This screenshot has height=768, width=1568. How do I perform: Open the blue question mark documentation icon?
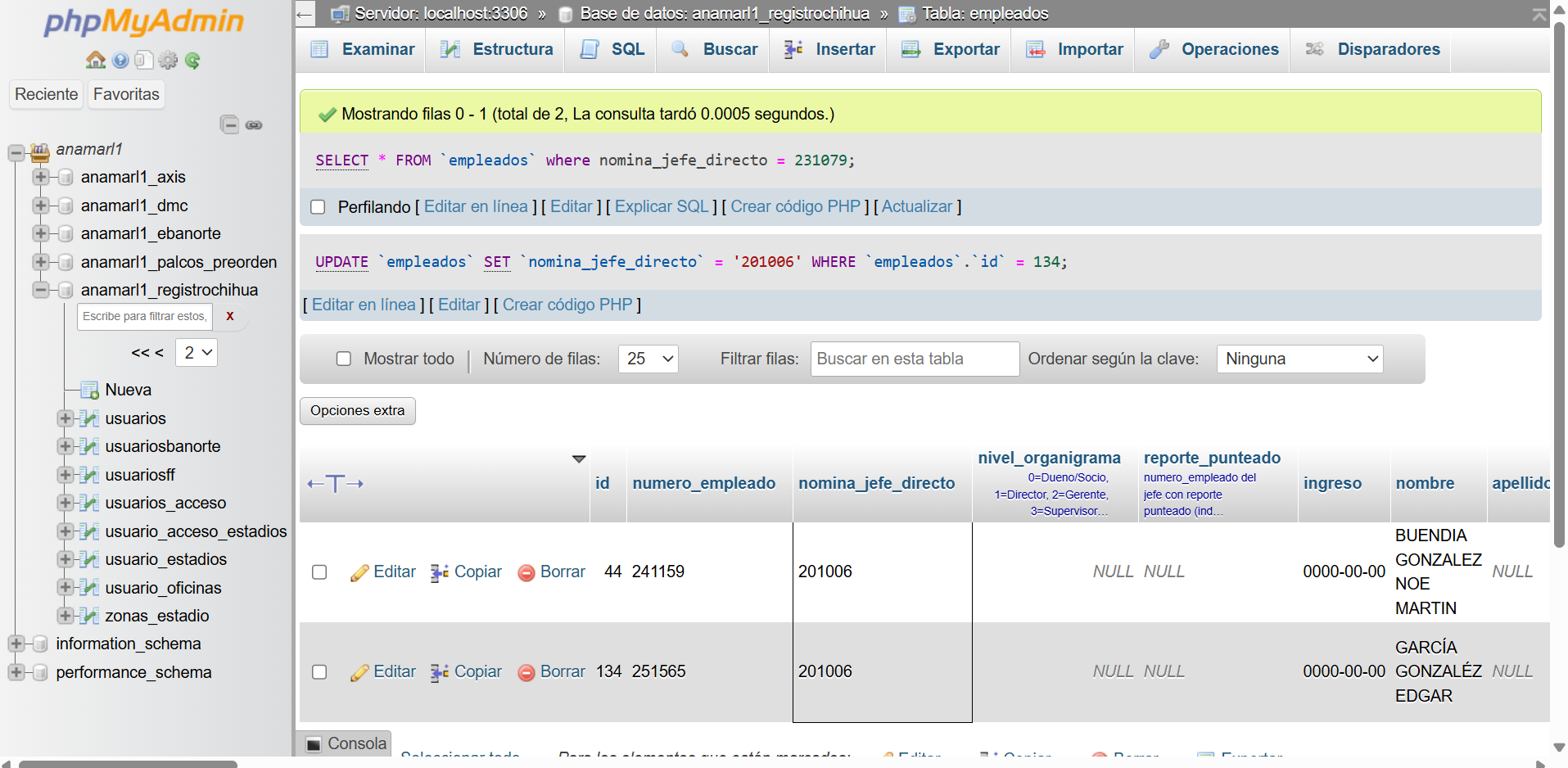pos(120,60)
